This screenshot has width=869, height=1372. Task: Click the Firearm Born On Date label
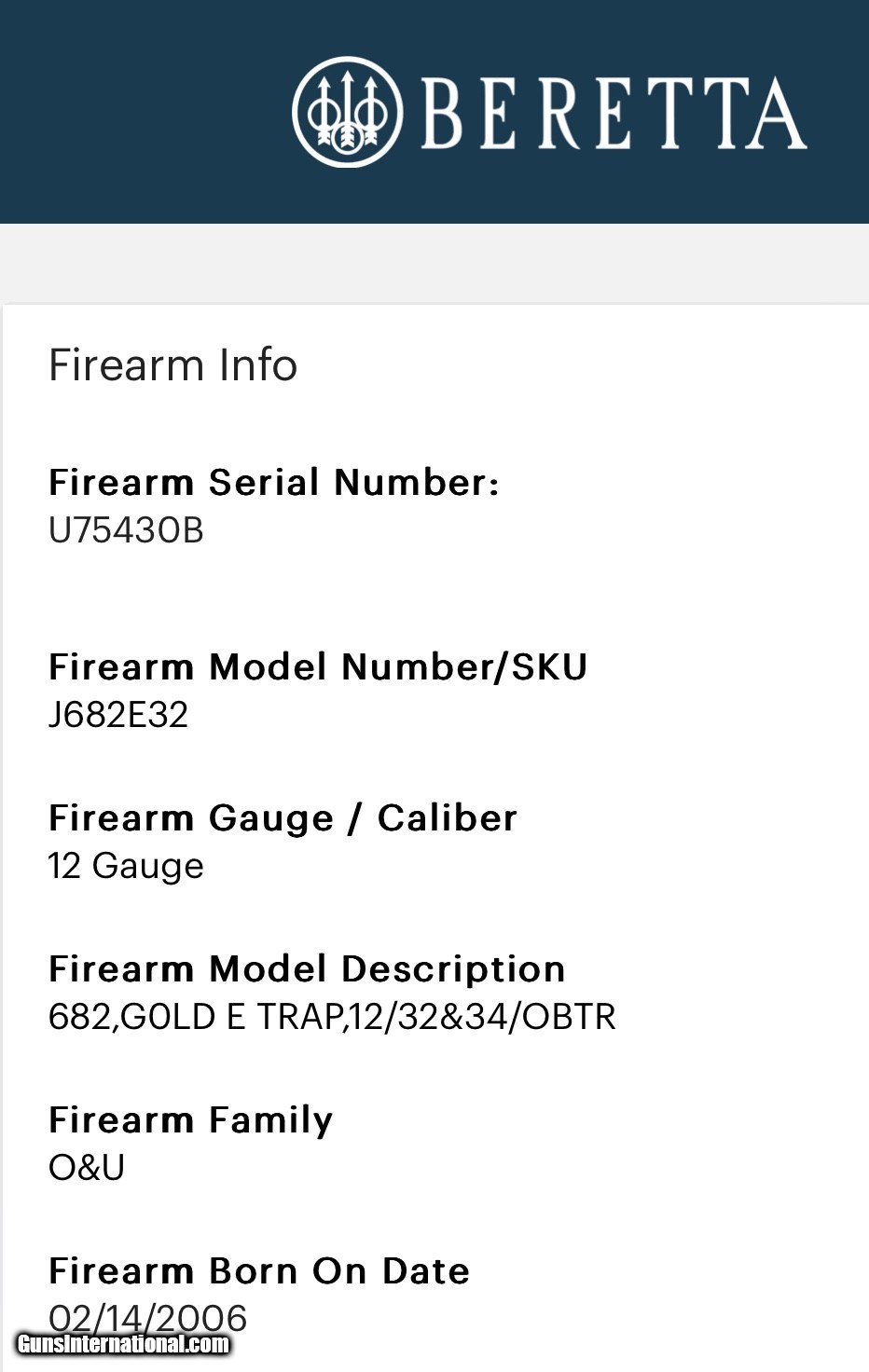point(259,1271)
